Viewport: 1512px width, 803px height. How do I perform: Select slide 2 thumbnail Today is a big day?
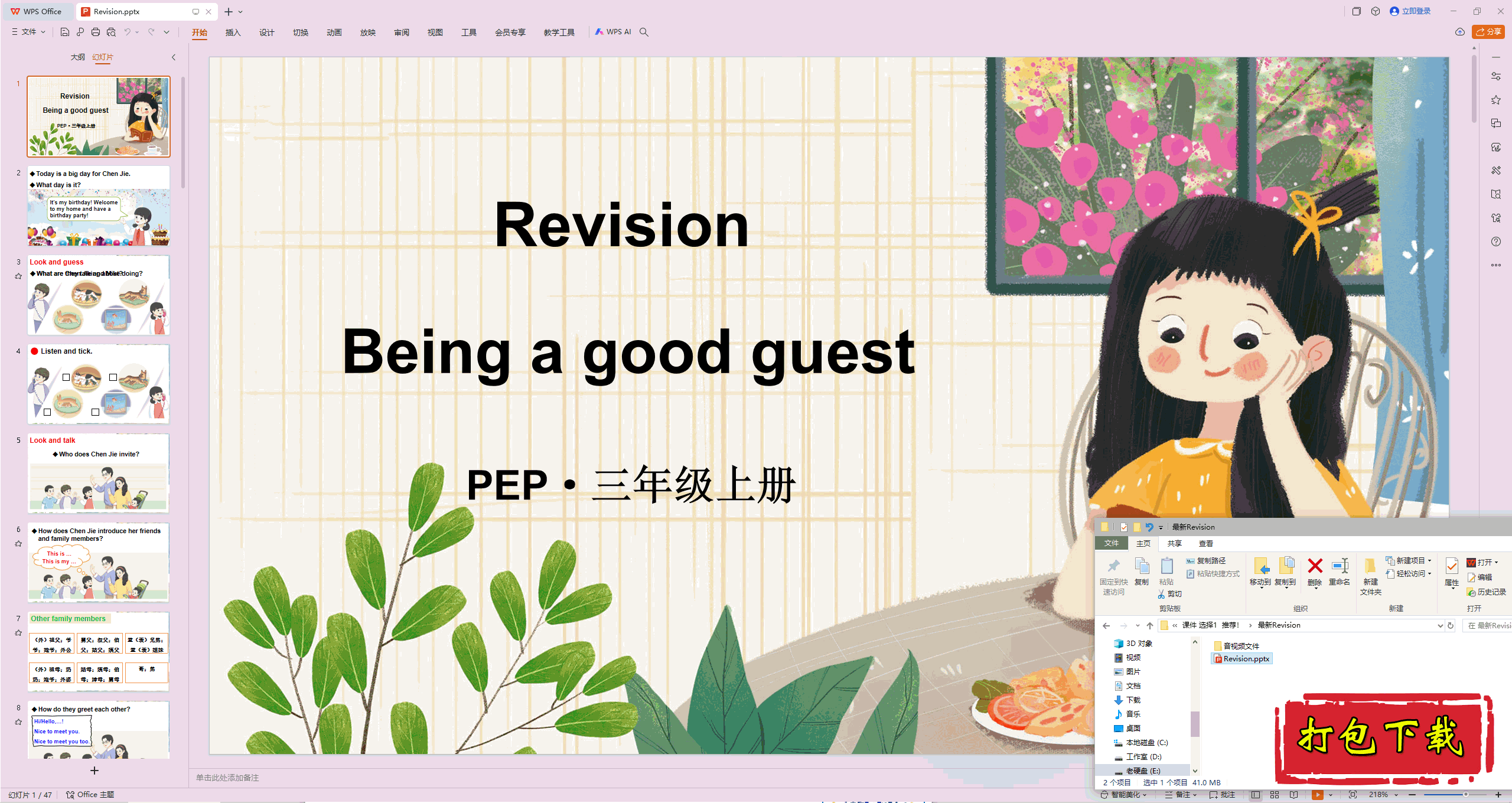click(x=99, y=206)
